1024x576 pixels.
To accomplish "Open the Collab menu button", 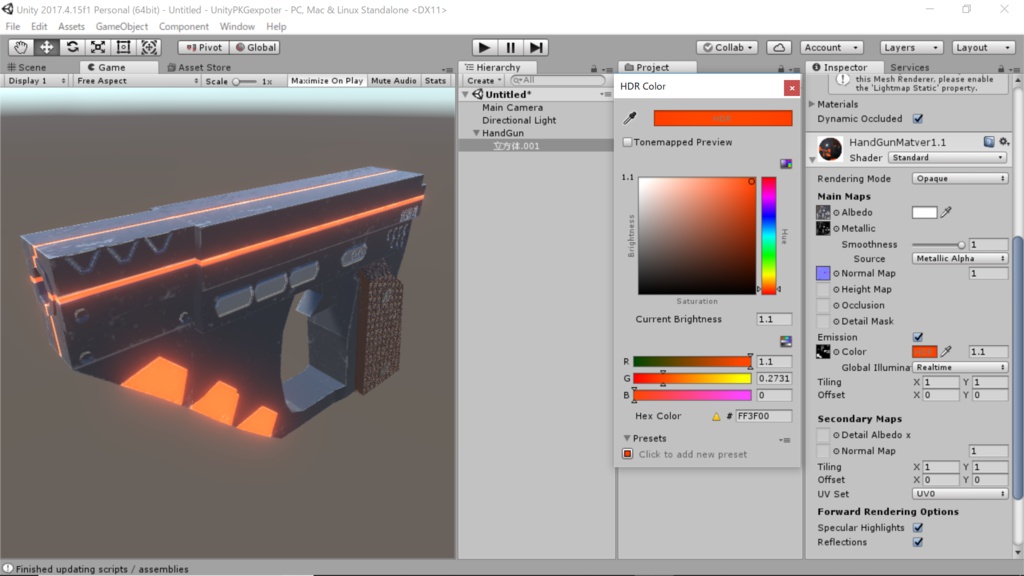I will [728, 48].
